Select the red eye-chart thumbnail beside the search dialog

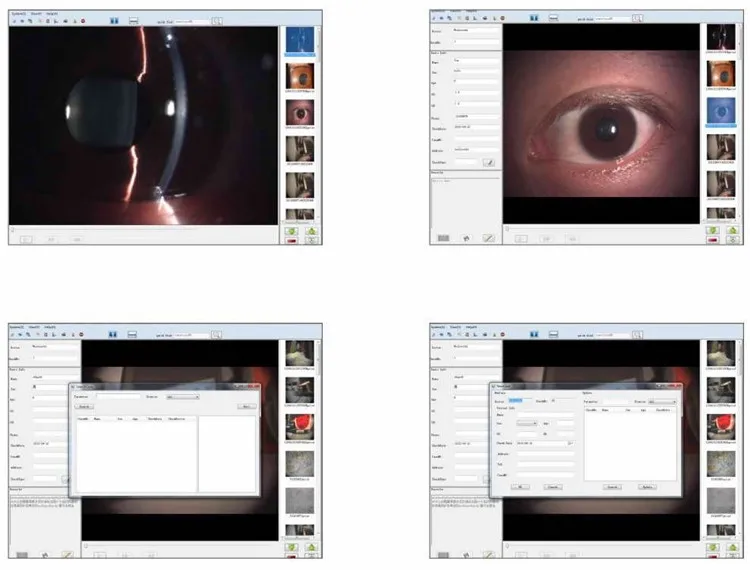click(x=300, y=427)
